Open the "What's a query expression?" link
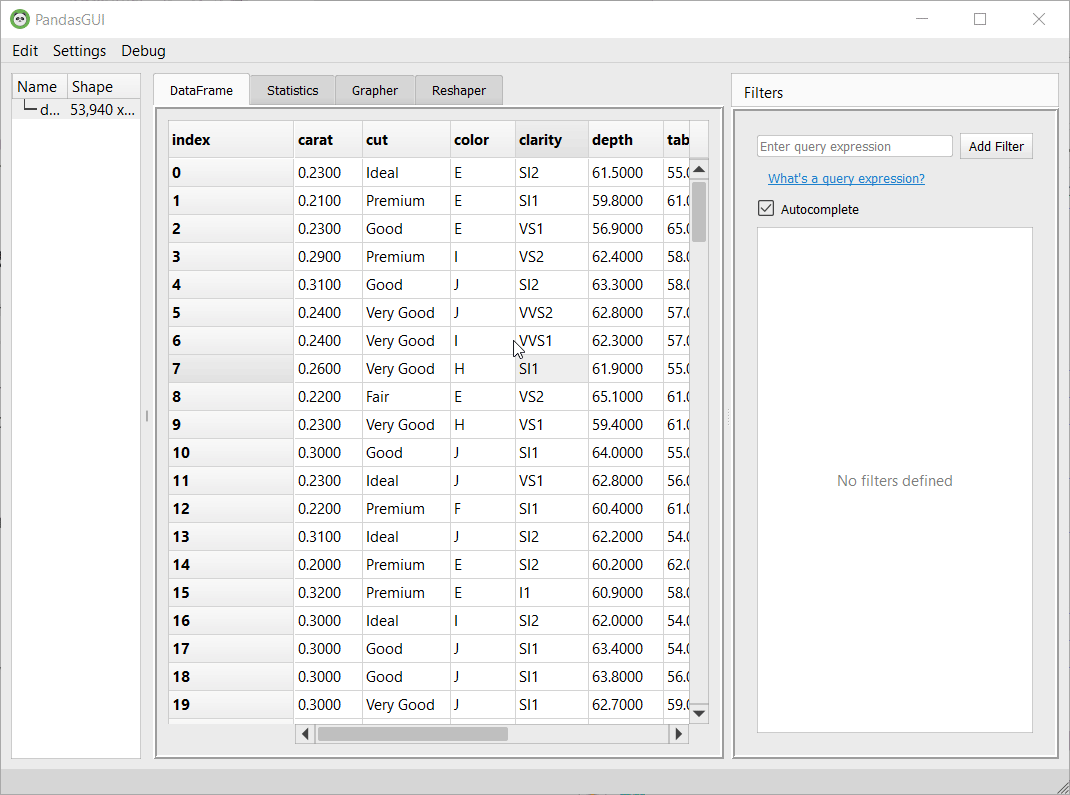The height and width of the screenshot is (795, 1070). 846,179
